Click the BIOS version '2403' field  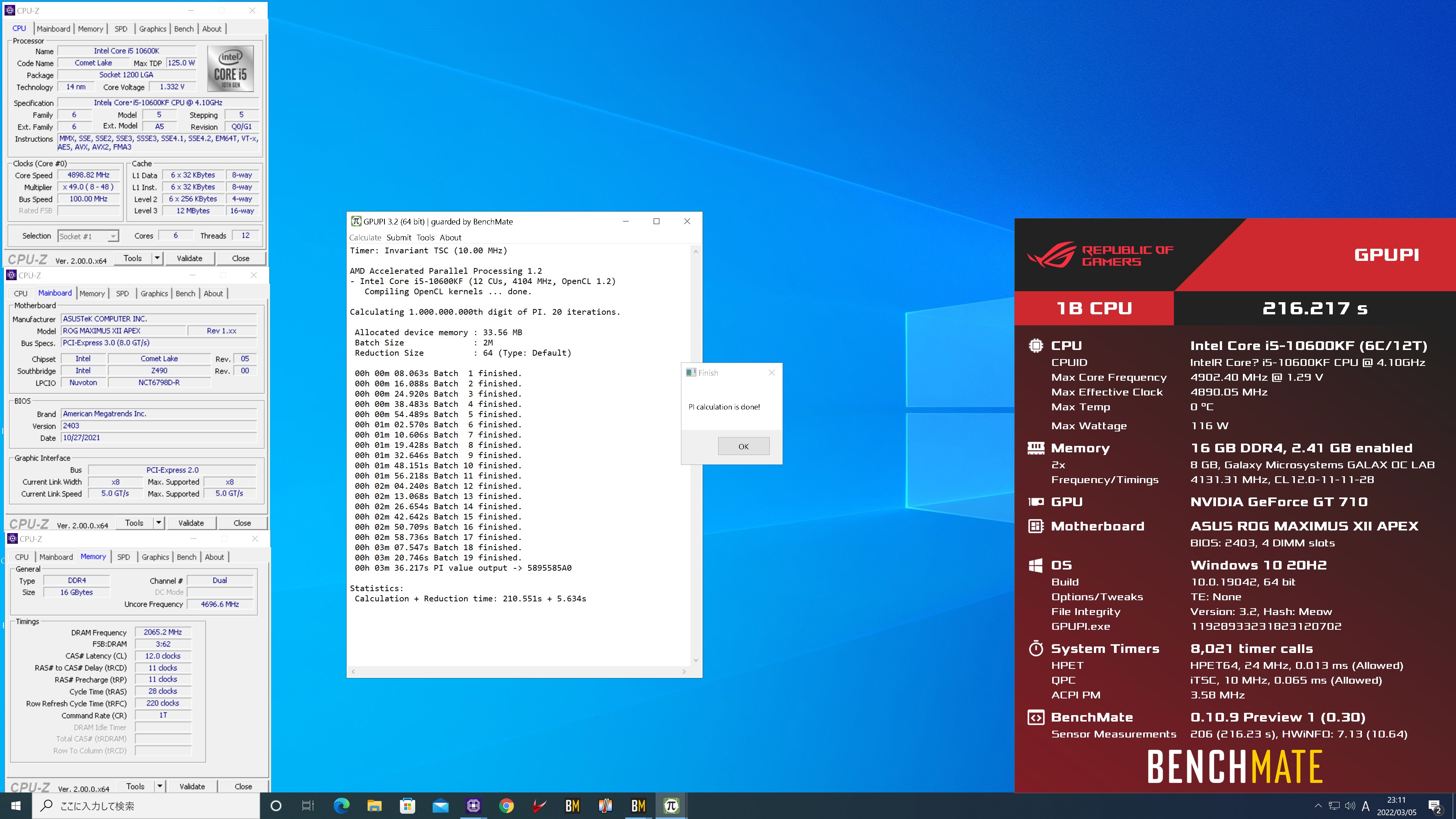[158, 425]
